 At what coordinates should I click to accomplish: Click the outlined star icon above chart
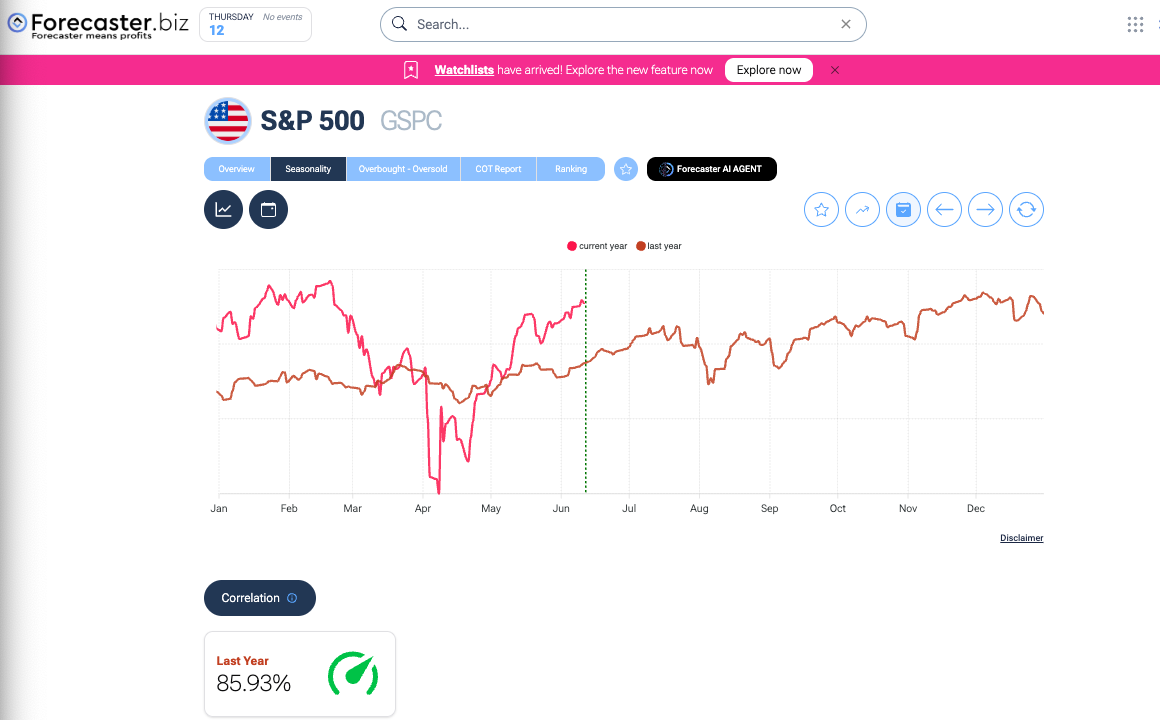pos(821,210)
